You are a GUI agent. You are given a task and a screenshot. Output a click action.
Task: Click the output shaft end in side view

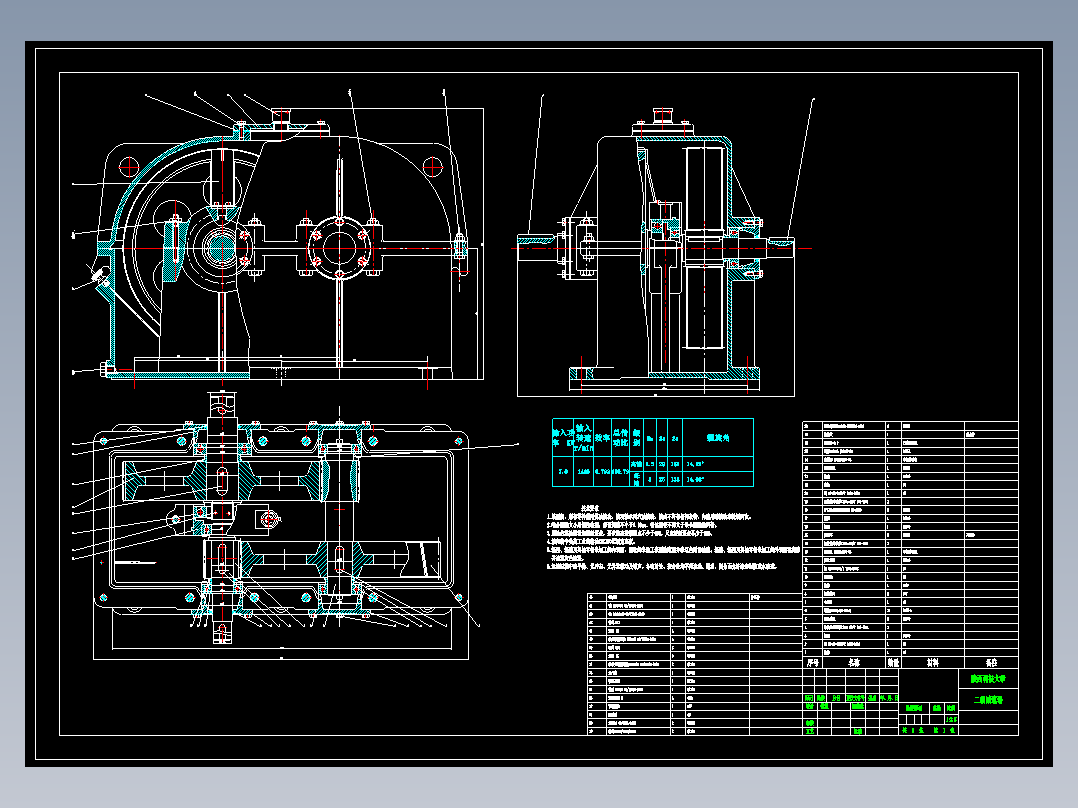(x=780, y=248)
